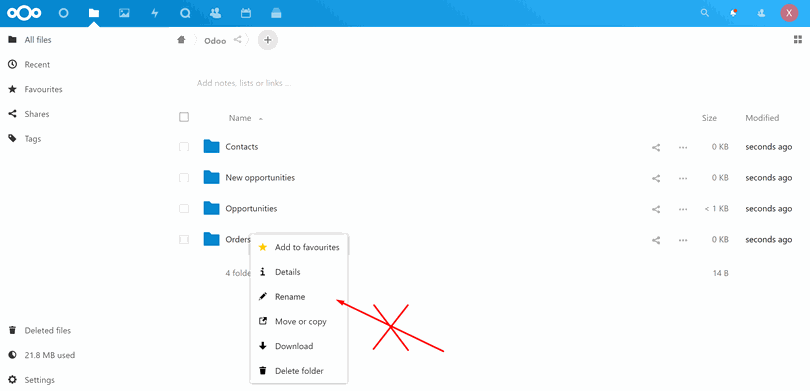This screenshot has width=810, height=391.
Task: Click the Add notes, lists or links field
Action: coord(244,83)
